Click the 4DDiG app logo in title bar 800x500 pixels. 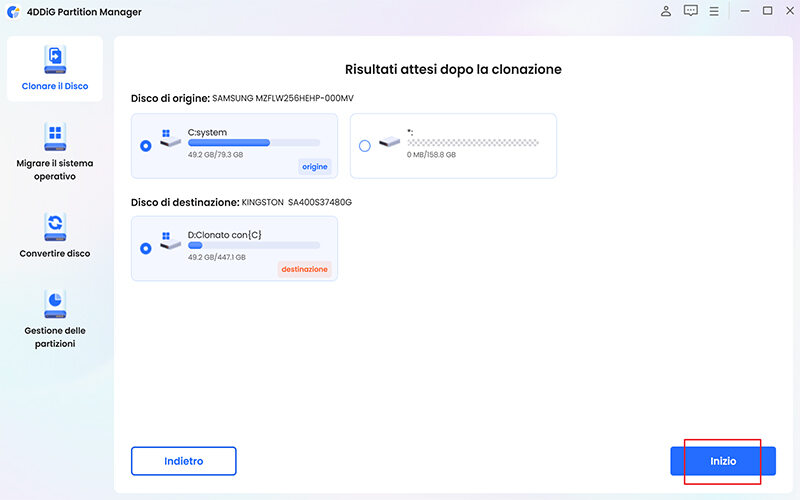(11, 12)
